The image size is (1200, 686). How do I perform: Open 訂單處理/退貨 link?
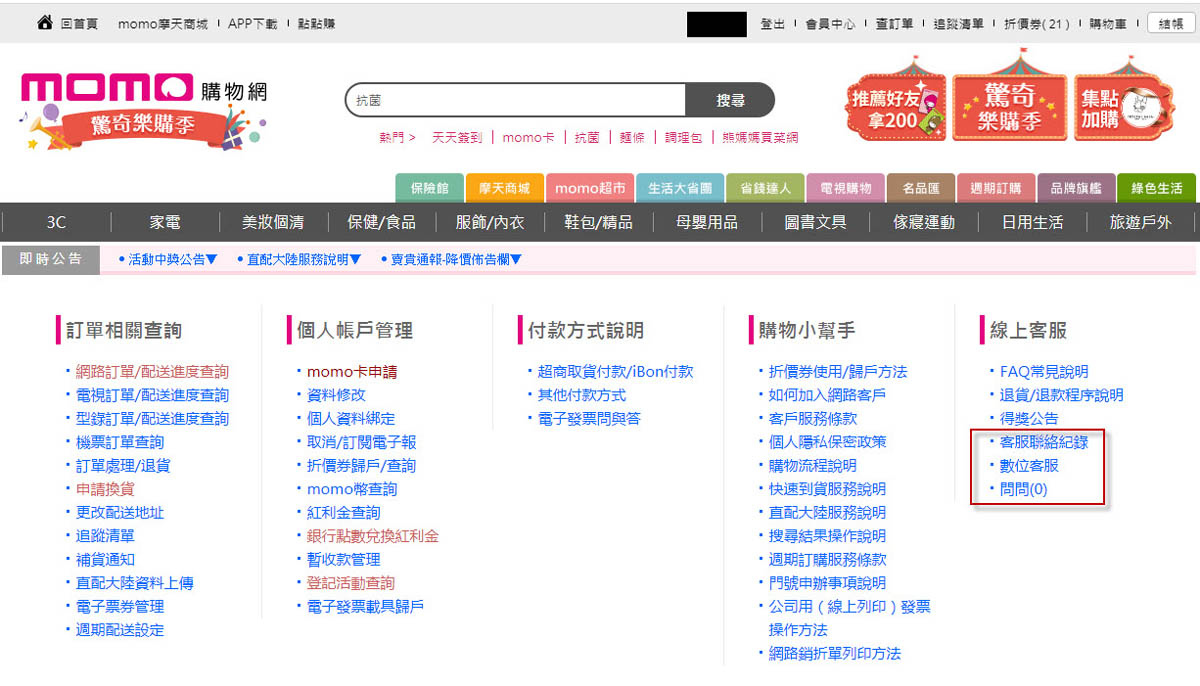[123, 466]
